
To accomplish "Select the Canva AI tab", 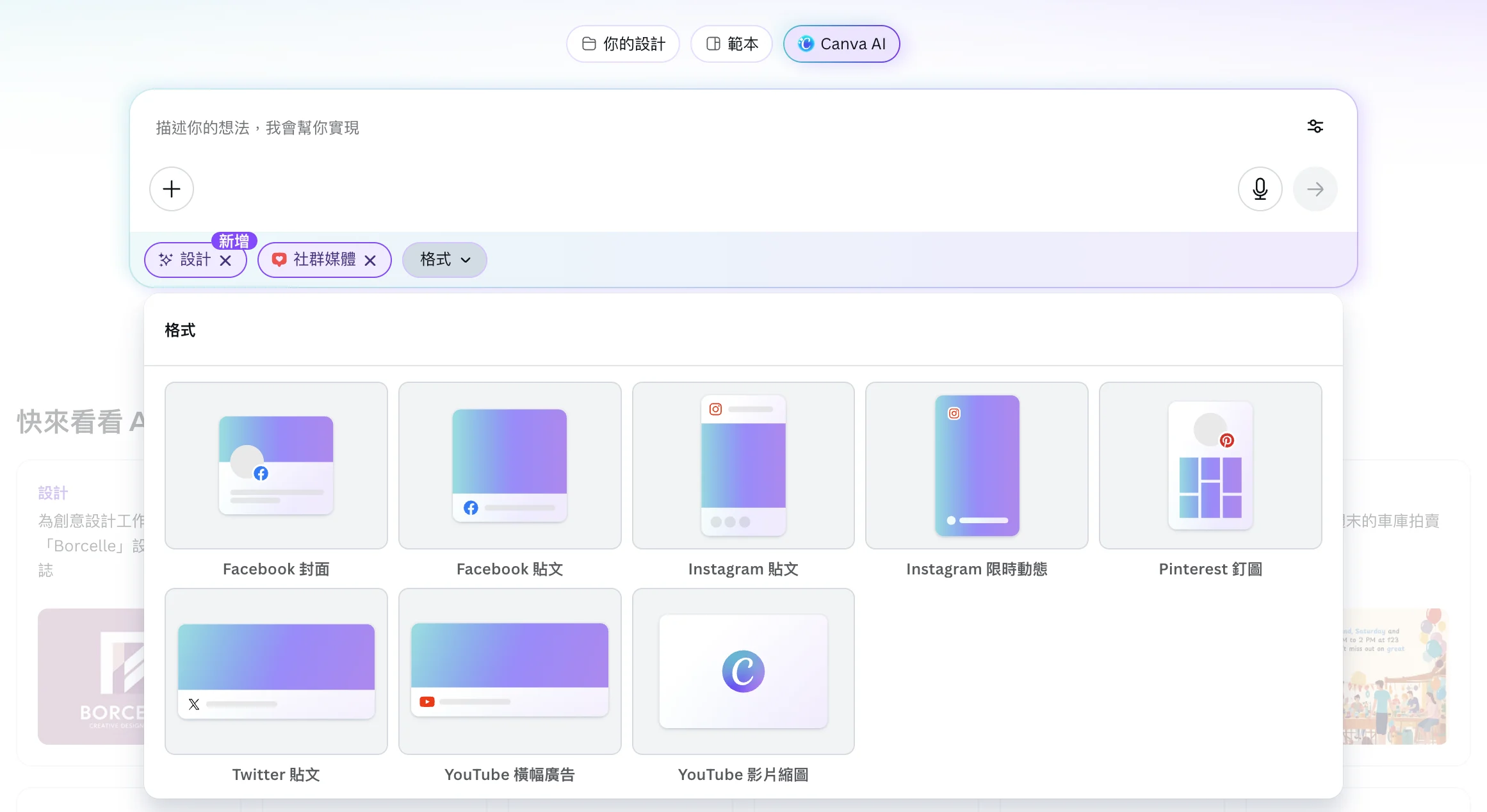I will coord(841,44).
